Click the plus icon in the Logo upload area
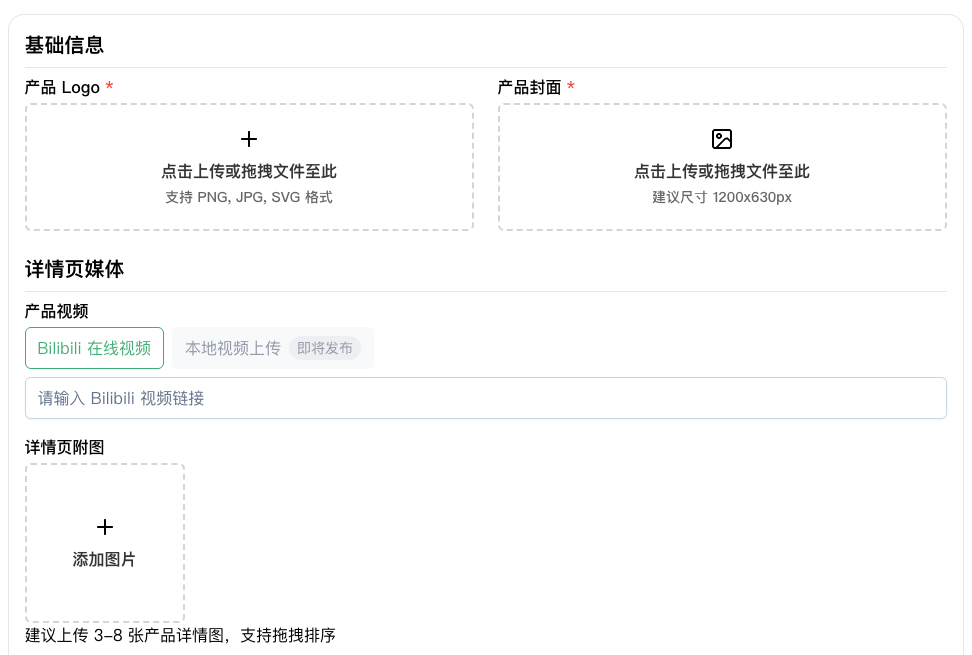Image resolution: width=972 pixels, height=655 pixels. click(249, 139)
